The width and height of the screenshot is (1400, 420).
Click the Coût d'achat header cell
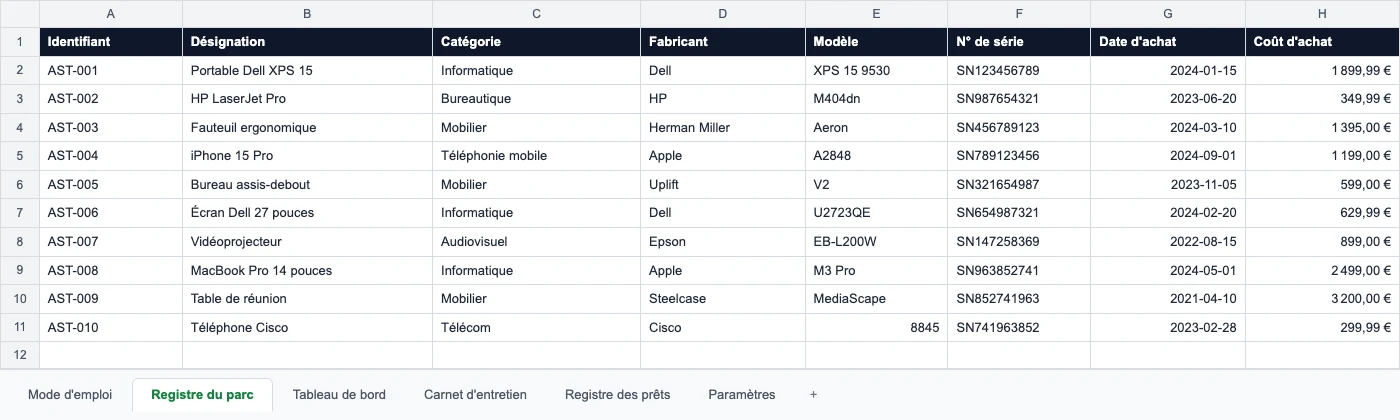(x=1323, y=42)
